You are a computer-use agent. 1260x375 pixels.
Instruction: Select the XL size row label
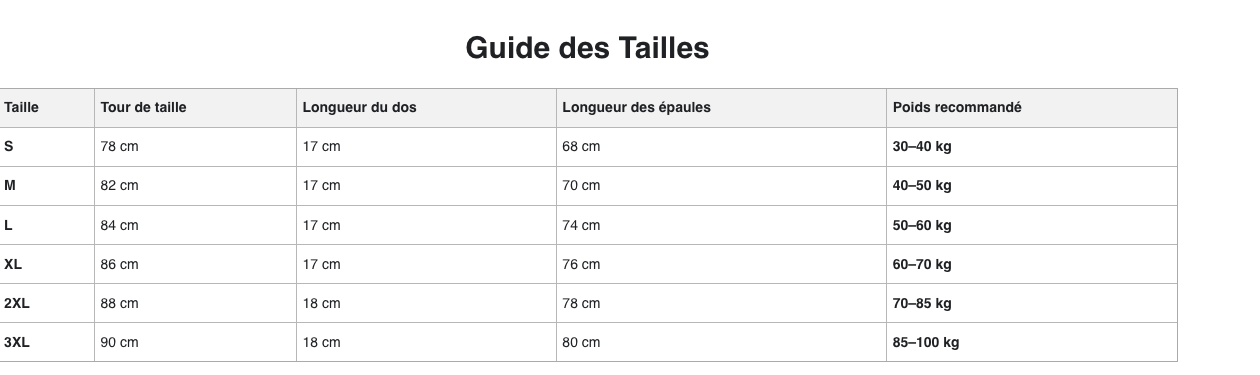46,264
